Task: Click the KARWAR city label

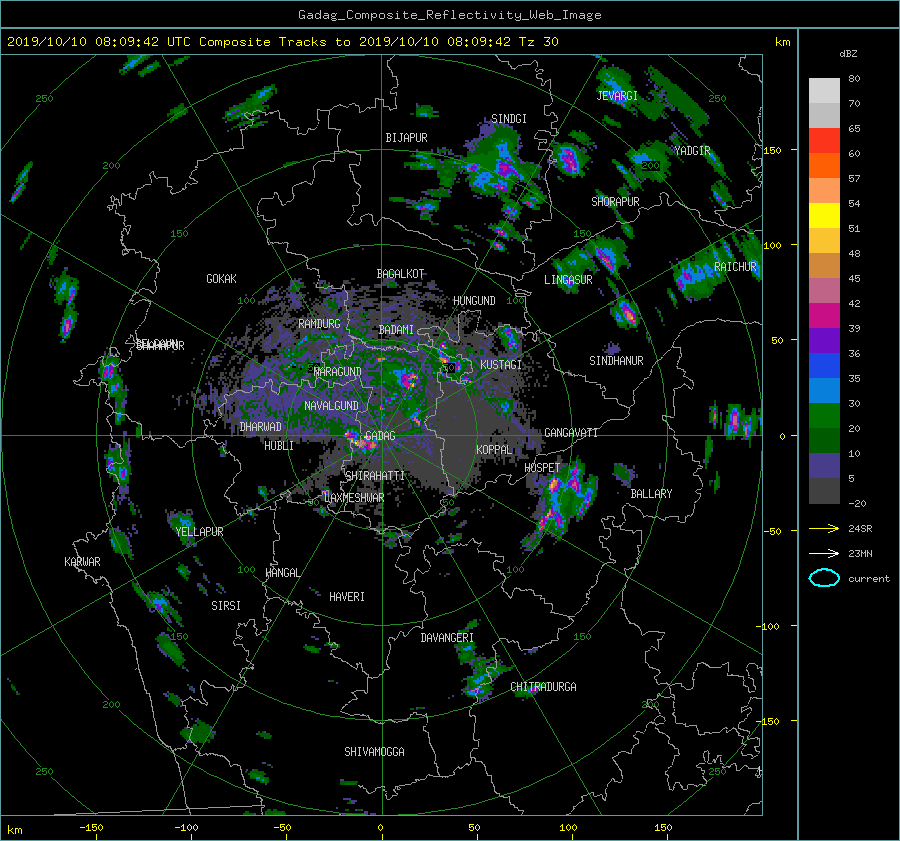Action: 82,562
